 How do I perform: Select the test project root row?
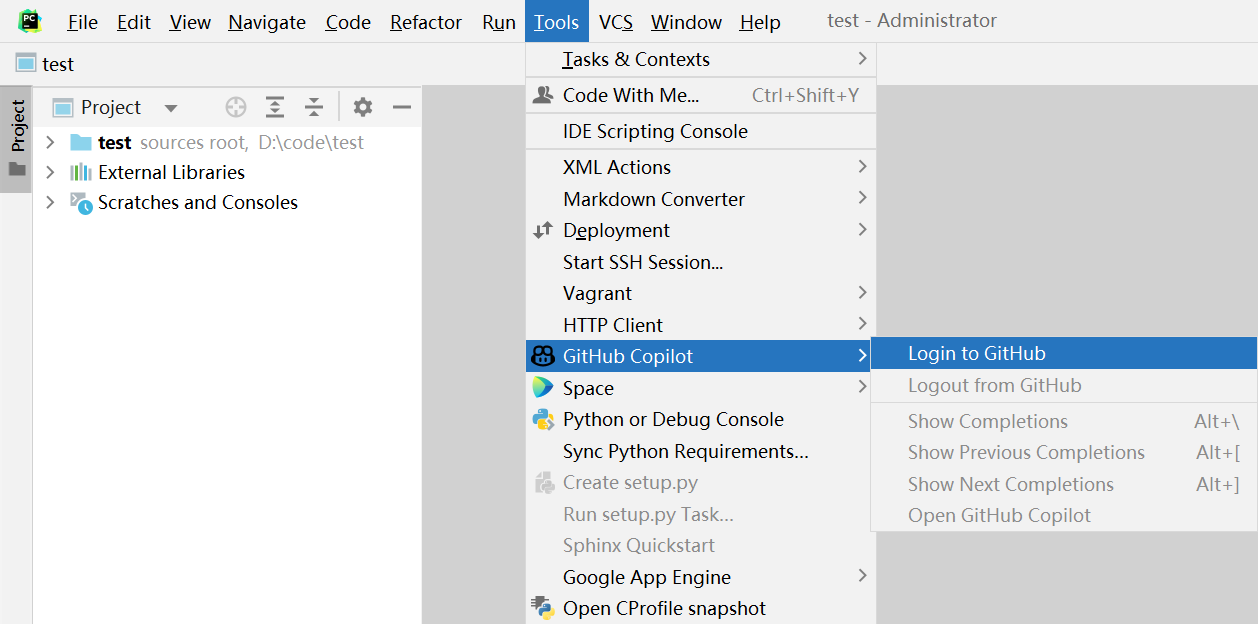point(227,142)
